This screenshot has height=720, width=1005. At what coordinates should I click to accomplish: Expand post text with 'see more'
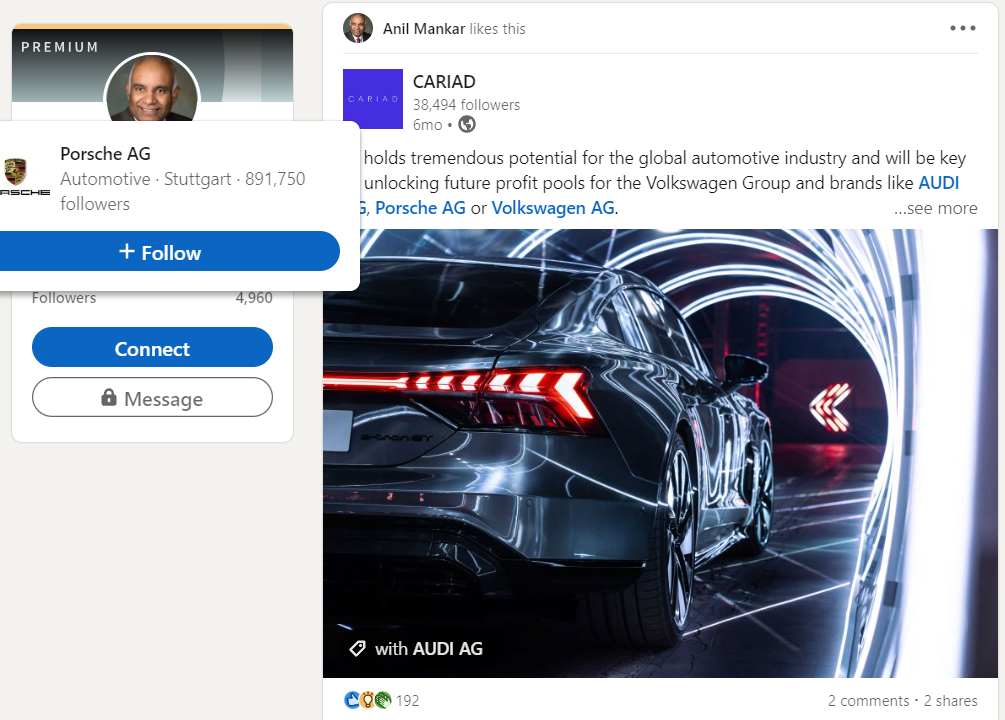click(935, 208)
